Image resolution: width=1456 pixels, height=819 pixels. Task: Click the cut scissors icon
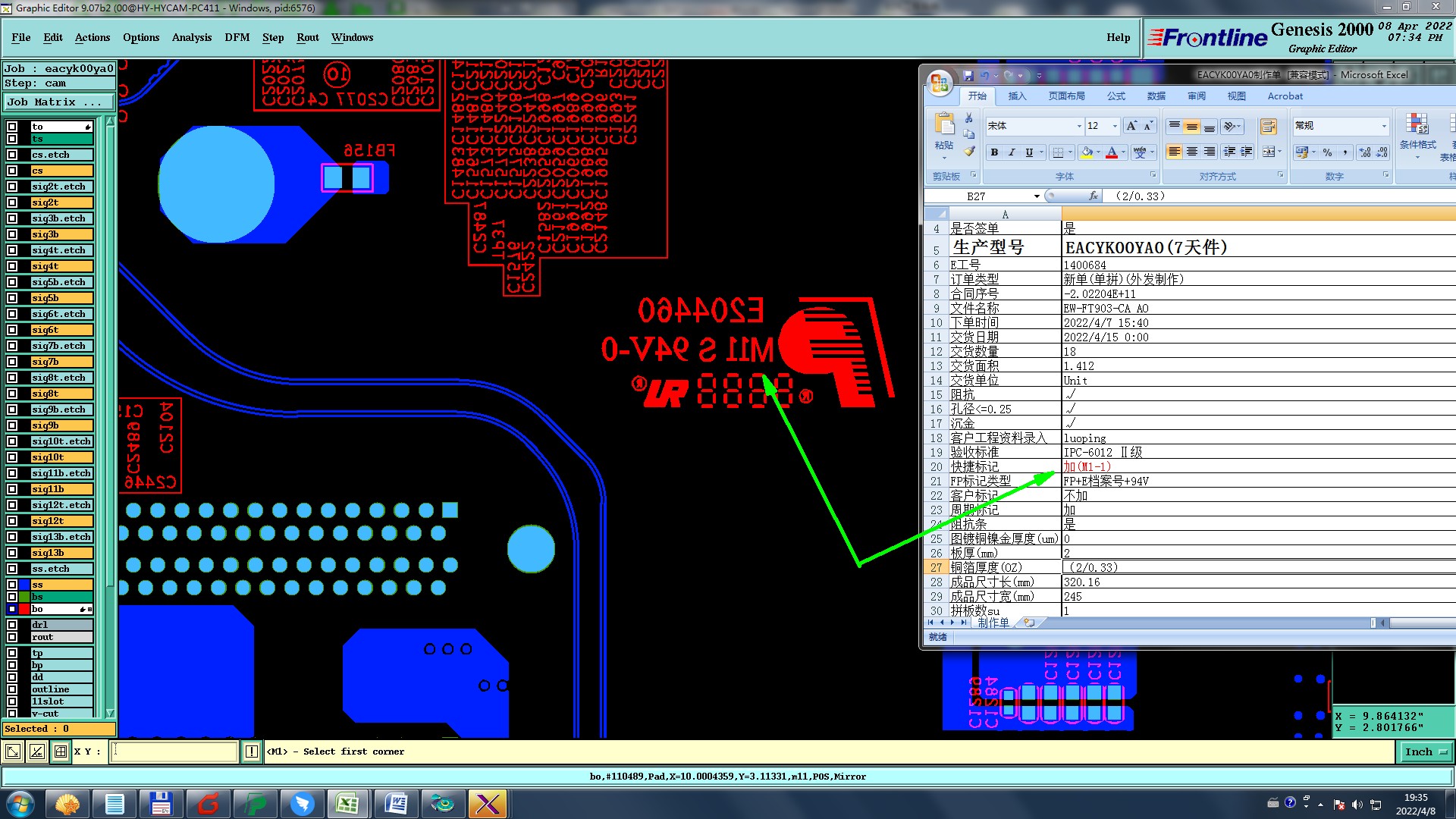coord(969,118)
